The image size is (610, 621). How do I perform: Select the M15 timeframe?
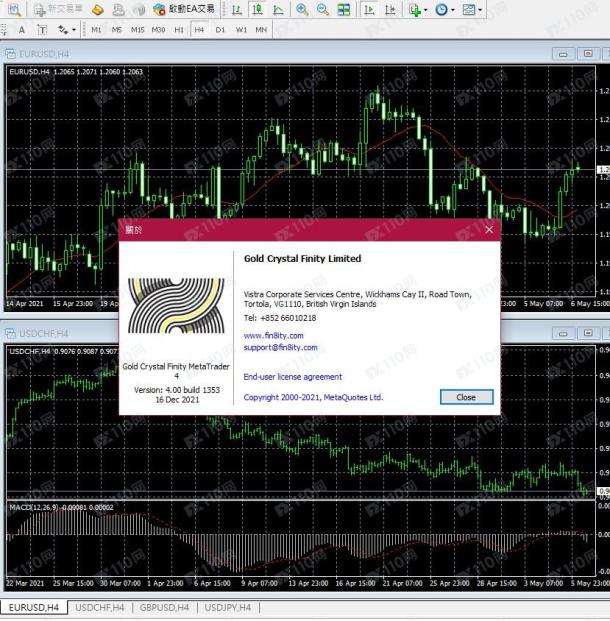click(137, 30)
